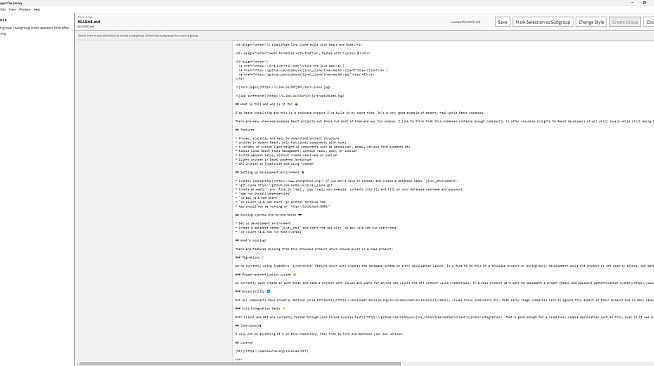Click the '## Contributing' heading line
654x366 pixels.
coord(248,326)
